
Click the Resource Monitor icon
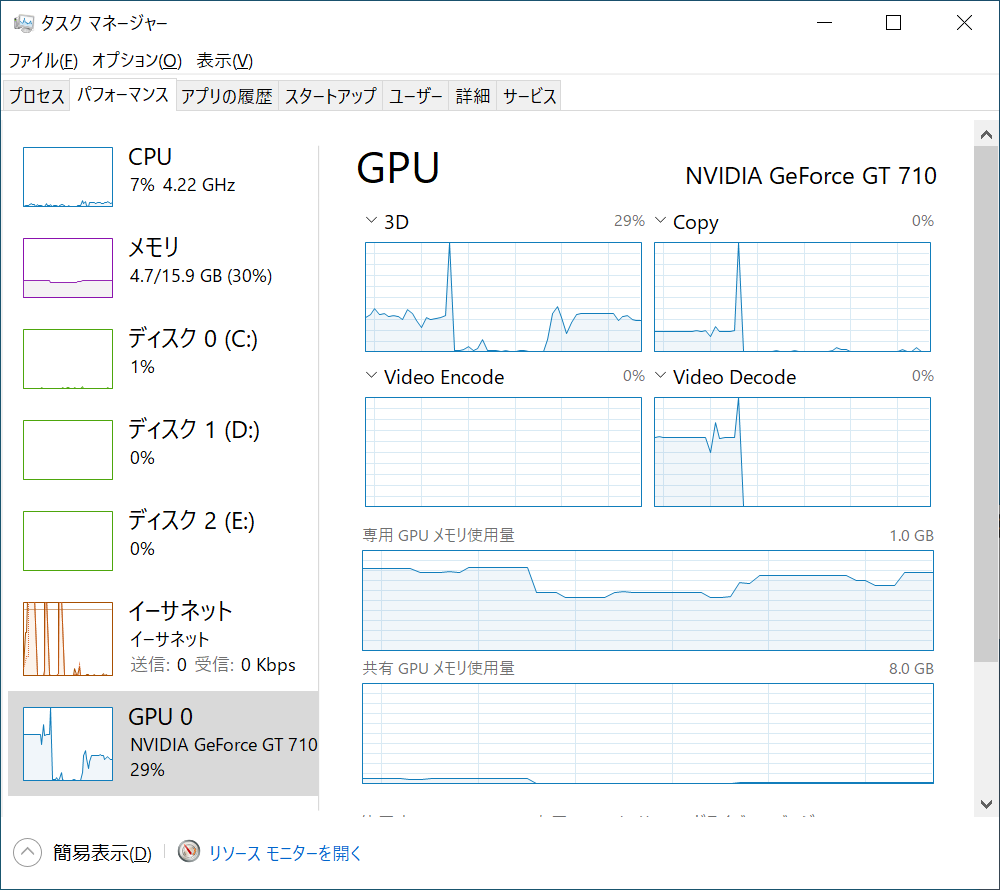(x=189, y=852)
